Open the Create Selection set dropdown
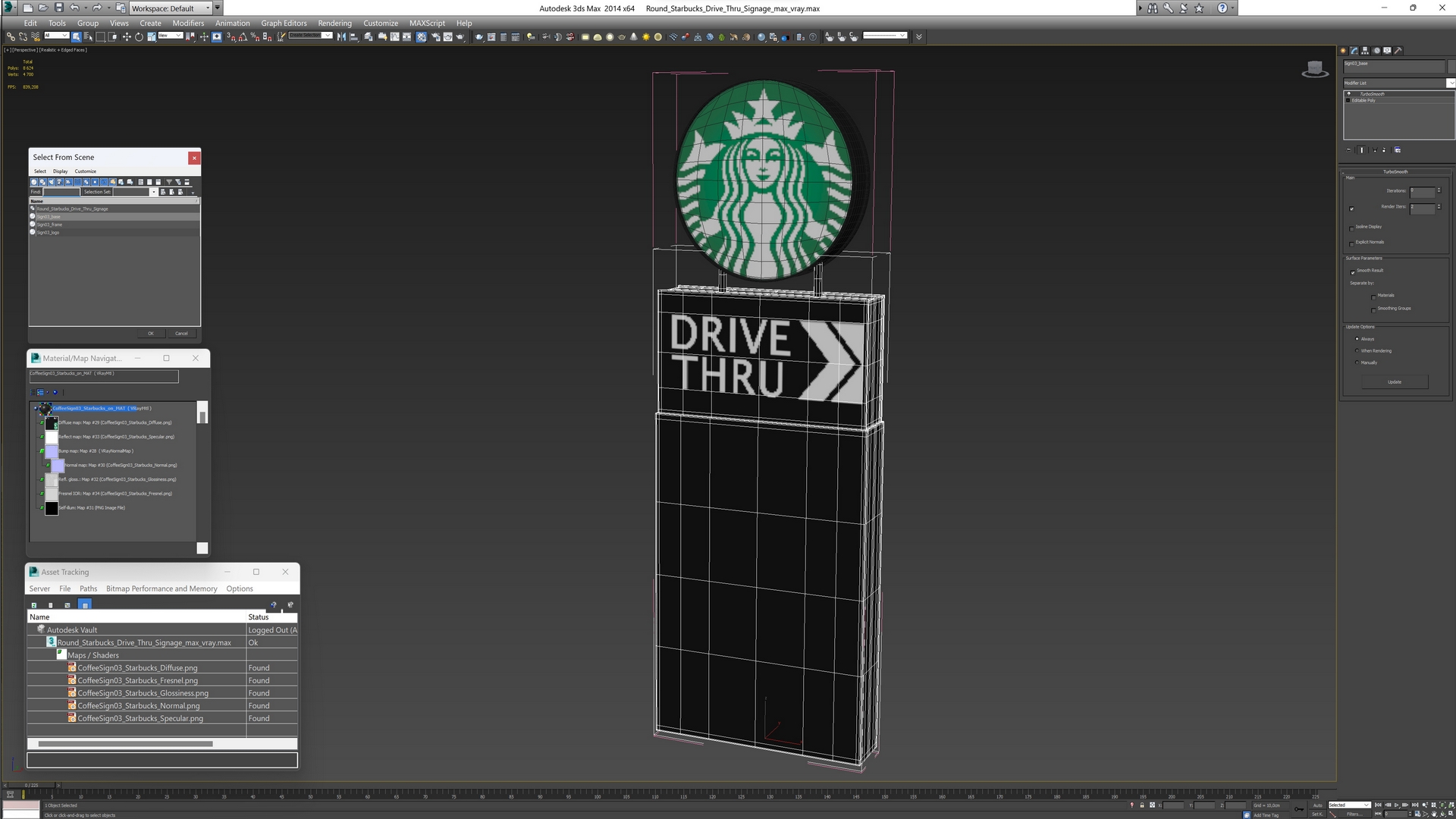This screenshot has width=1456, height=819. point(310,35)
